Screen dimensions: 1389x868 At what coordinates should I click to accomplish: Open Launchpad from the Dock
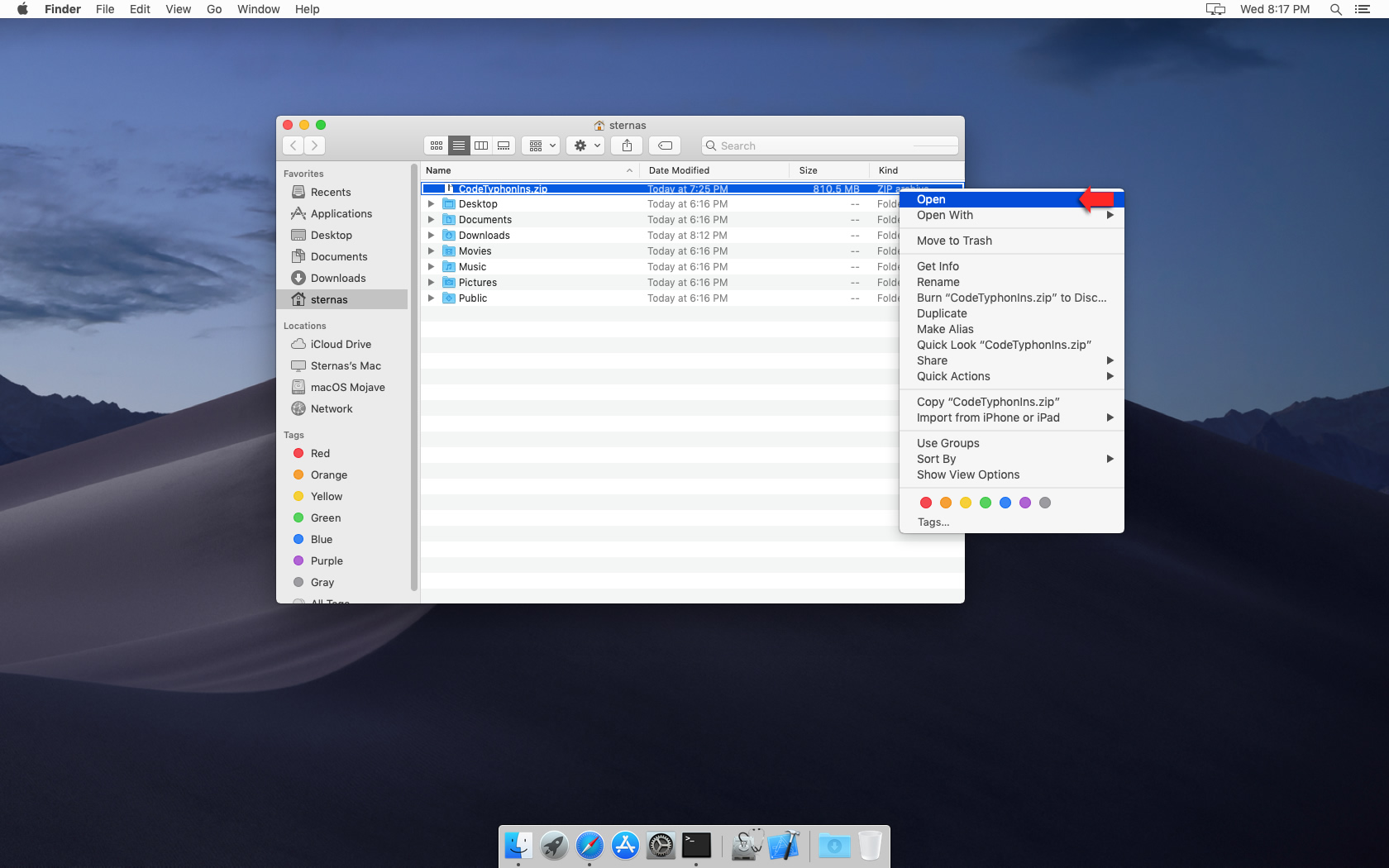click(554, 845)
